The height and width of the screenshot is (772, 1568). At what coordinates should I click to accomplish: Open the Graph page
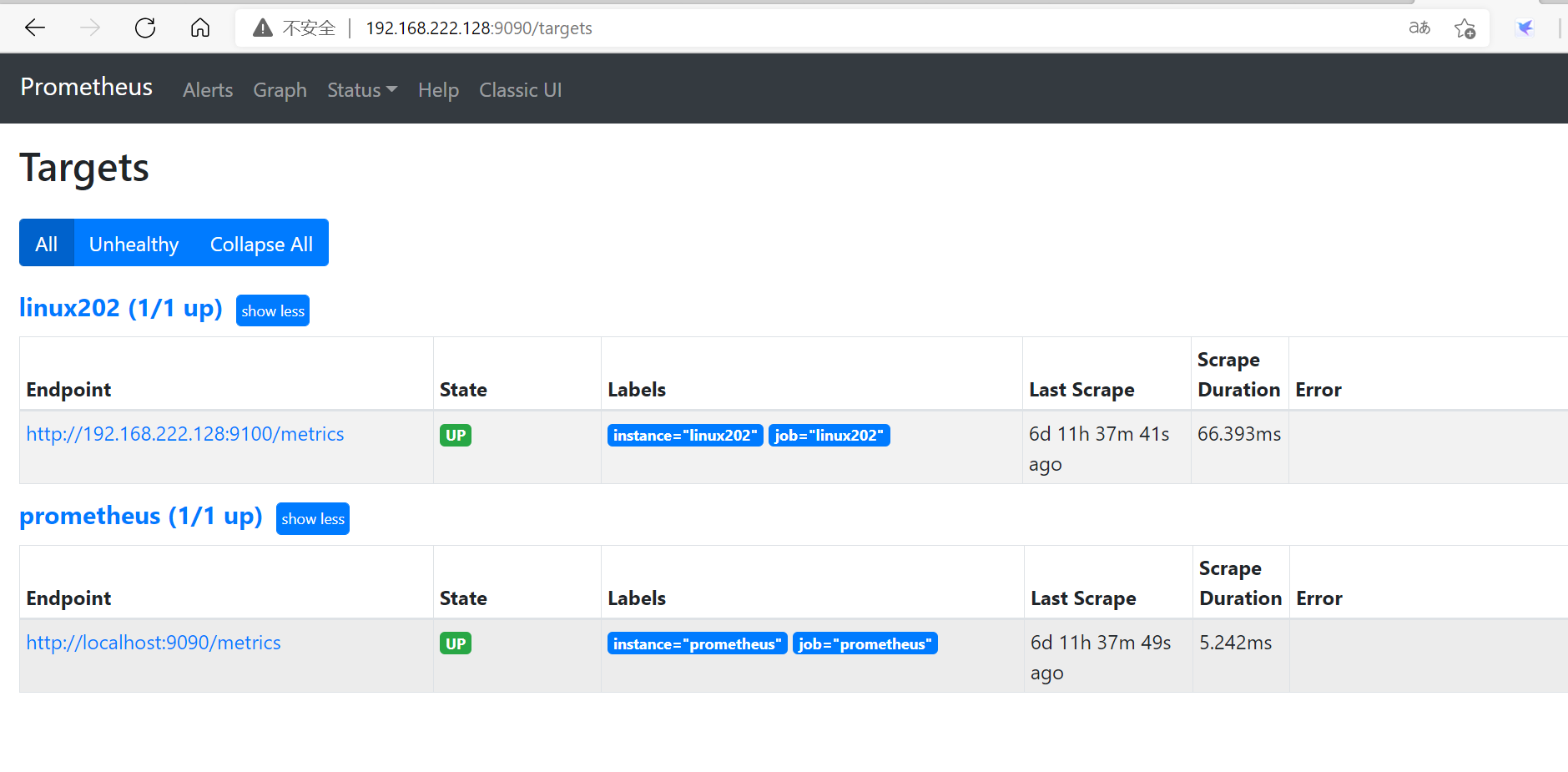tap(280, 90)
